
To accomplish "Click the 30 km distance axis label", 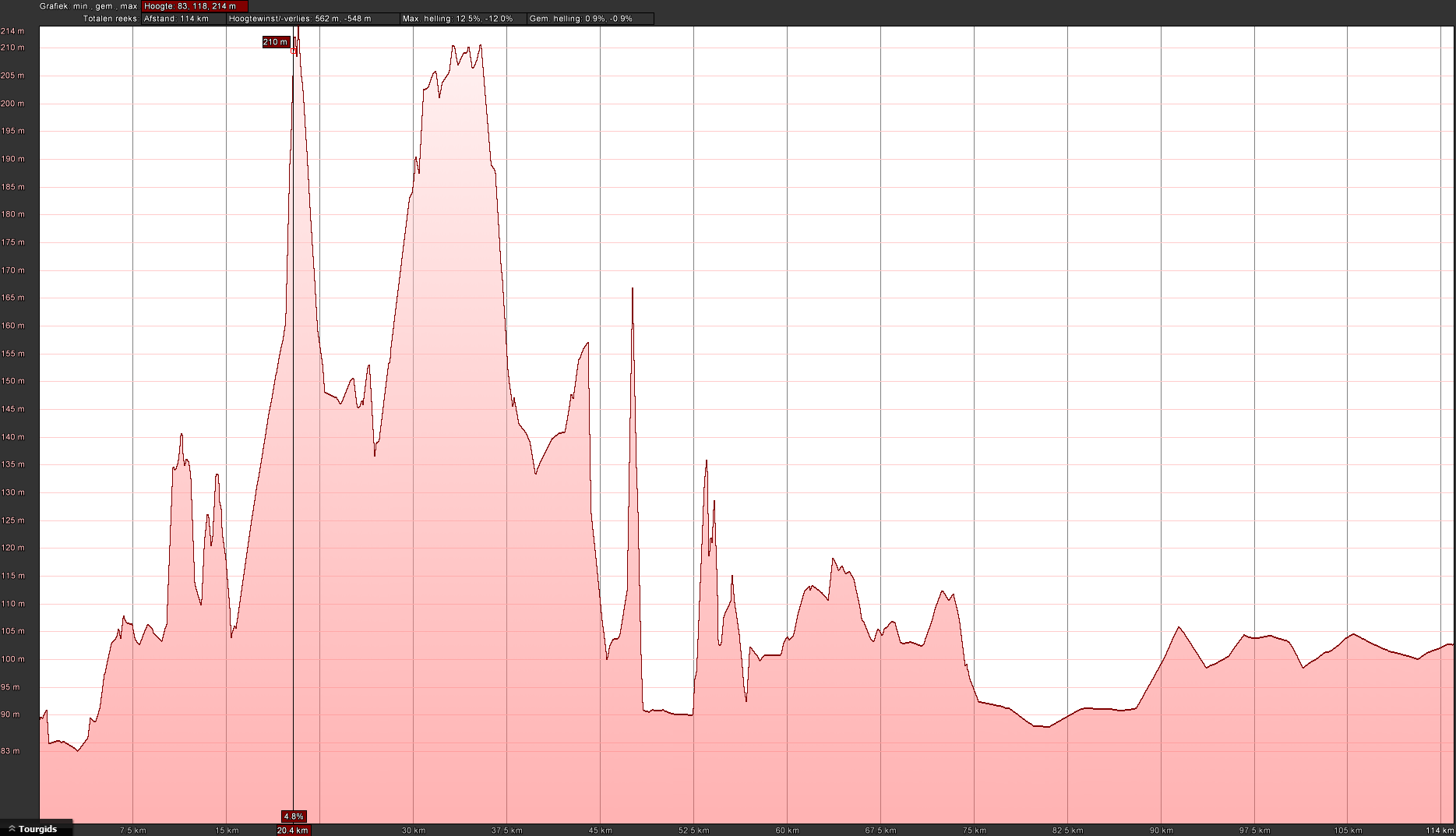I will [414, 831].
